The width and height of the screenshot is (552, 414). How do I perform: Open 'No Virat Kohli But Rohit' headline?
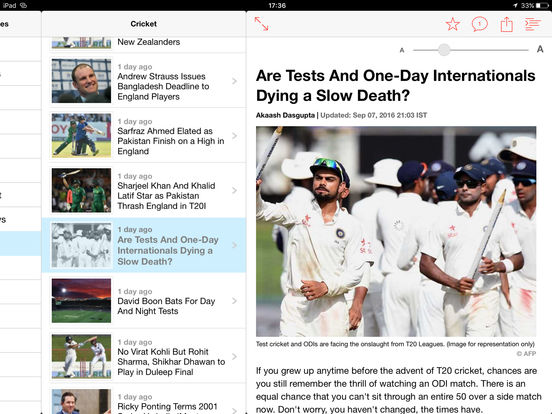point(171,362)
